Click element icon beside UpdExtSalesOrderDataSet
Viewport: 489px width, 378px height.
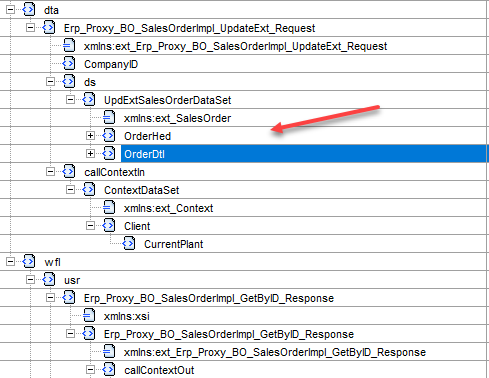pyautogui.click(x=89, y=100)
